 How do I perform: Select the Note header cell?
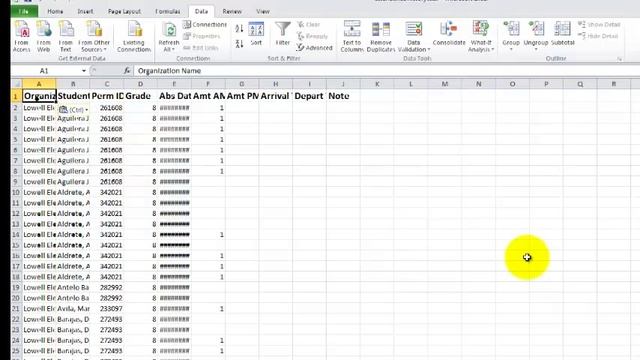(344, 96)
